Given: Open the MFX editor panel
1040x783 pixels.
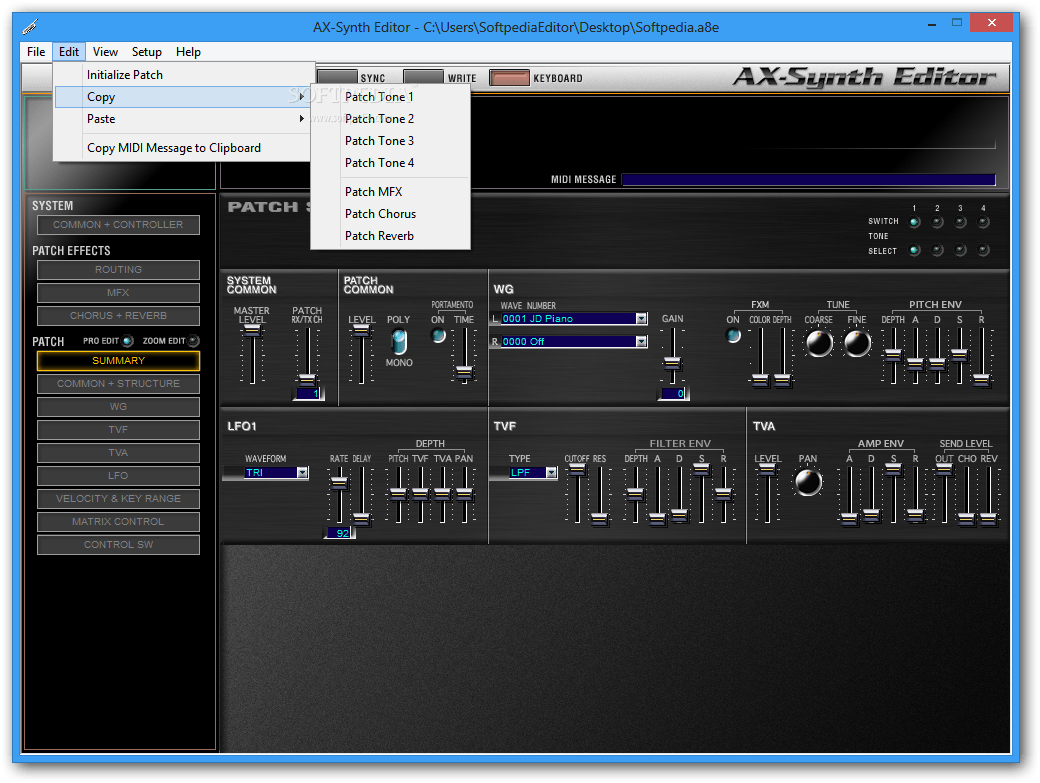Looking at the screenshot, I should click(x=117, y=292).
